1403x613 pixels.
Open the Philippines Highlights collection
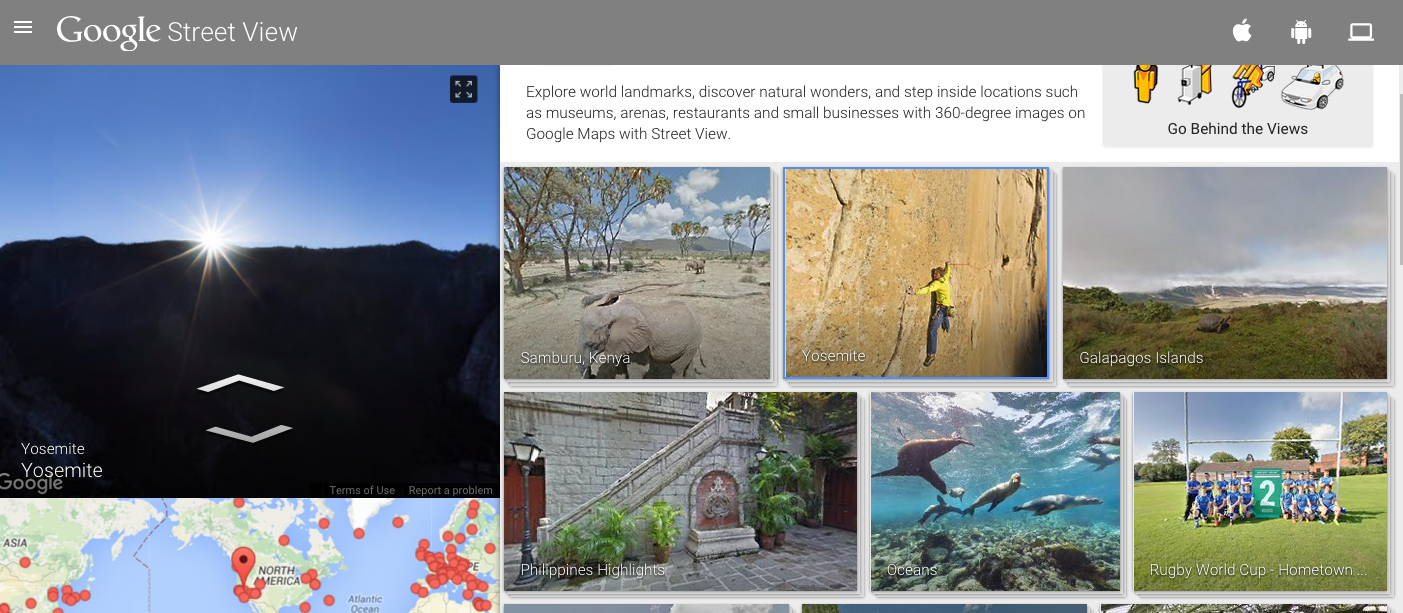[x=680, y=491]
